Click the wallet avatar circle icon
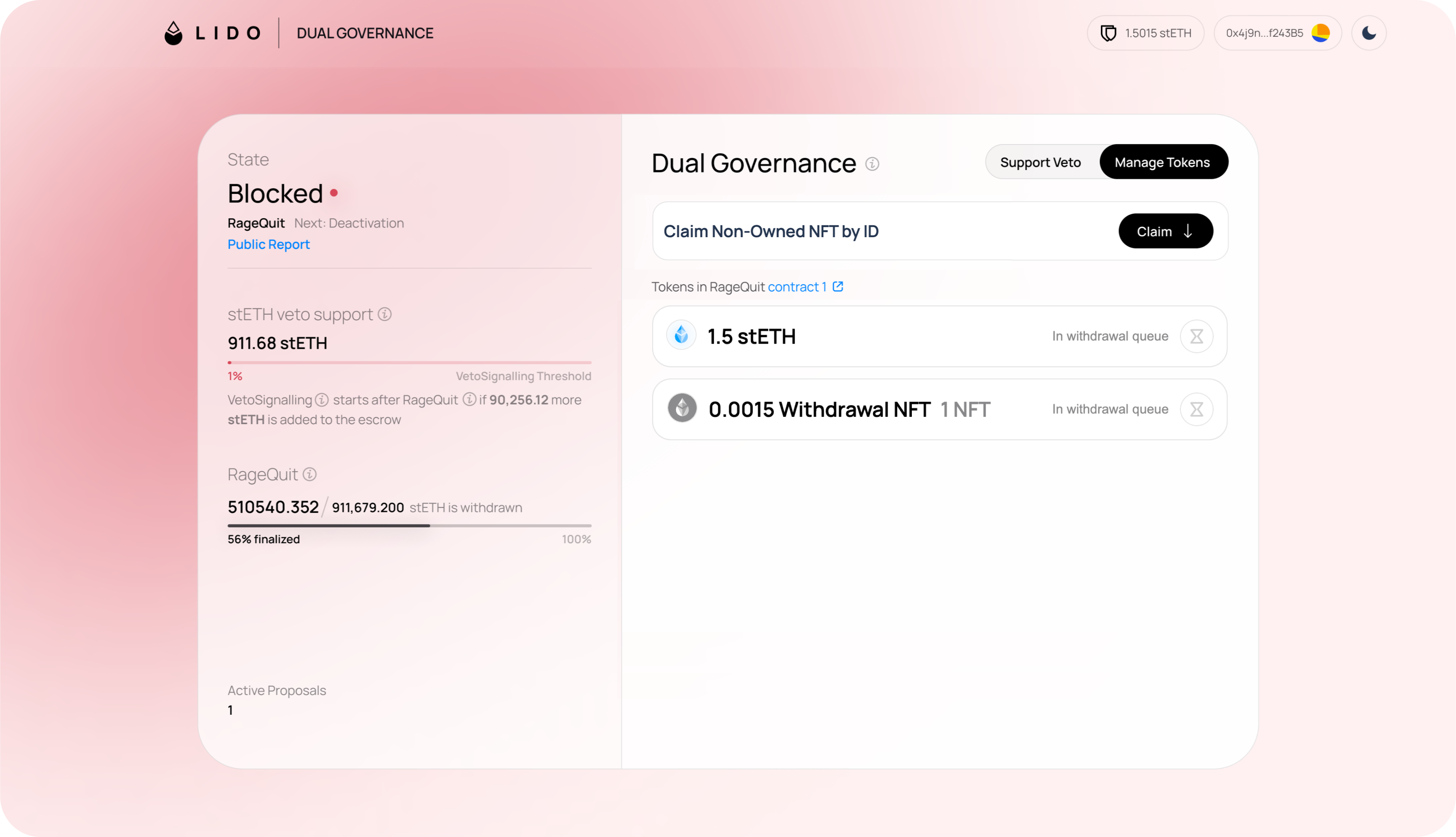Viewport: 1456px width, 837px height. coord(1321,33)
